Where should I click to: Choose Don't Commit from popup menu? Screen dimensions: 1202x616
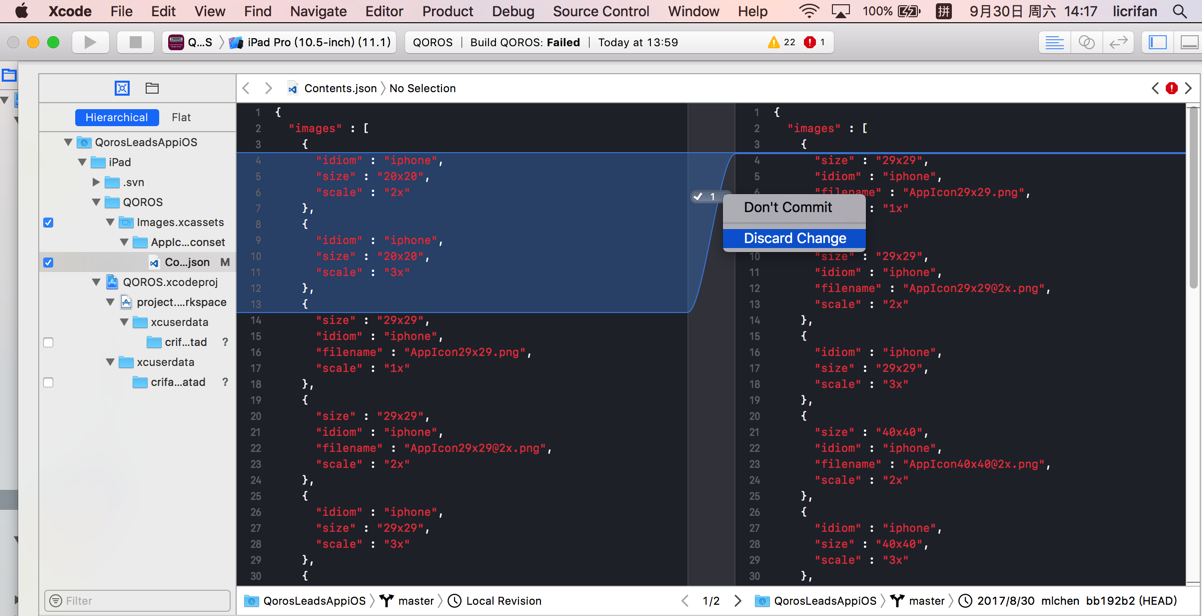click(x=794, y=207)
